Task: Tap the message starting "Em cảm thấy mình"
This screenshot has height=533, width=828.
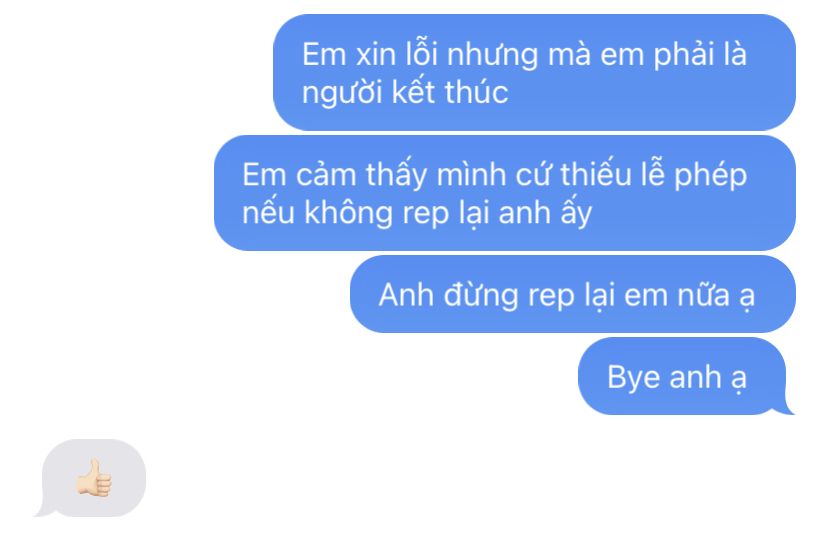Action: point(505,193)
